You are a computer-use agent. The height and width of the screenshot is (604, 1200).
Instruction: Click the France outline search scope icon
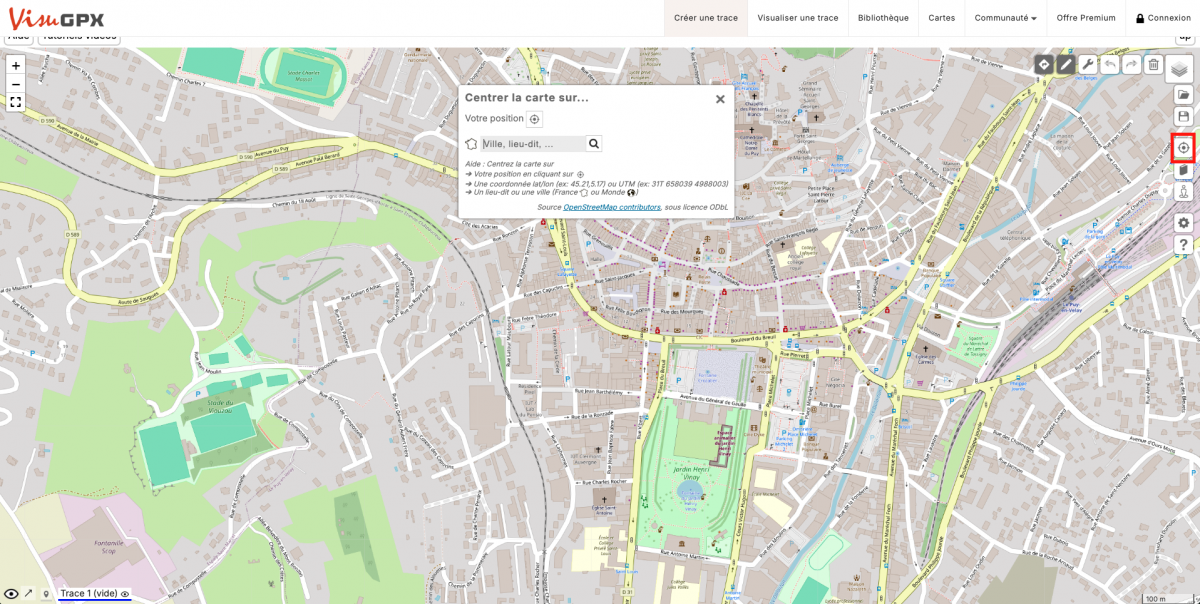tap(471, 144)
